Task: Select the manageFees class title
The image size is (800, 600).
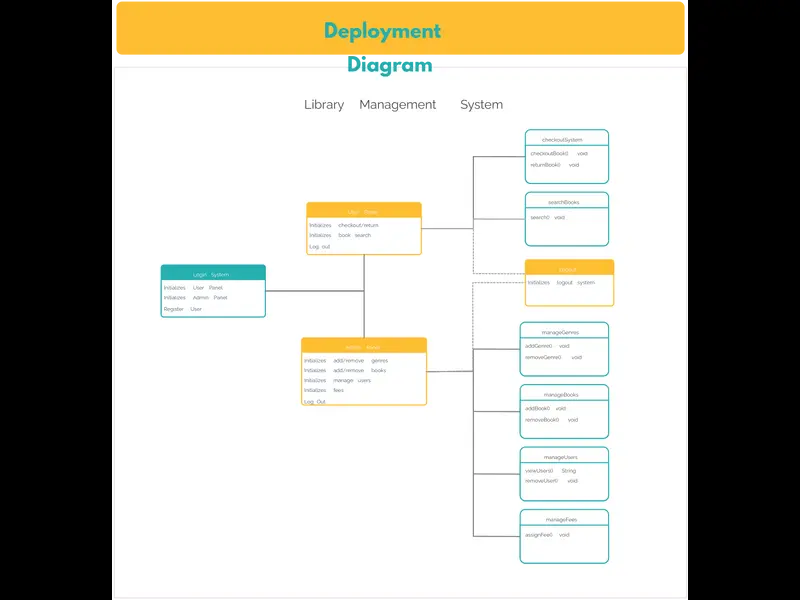Action: [561, 520]
